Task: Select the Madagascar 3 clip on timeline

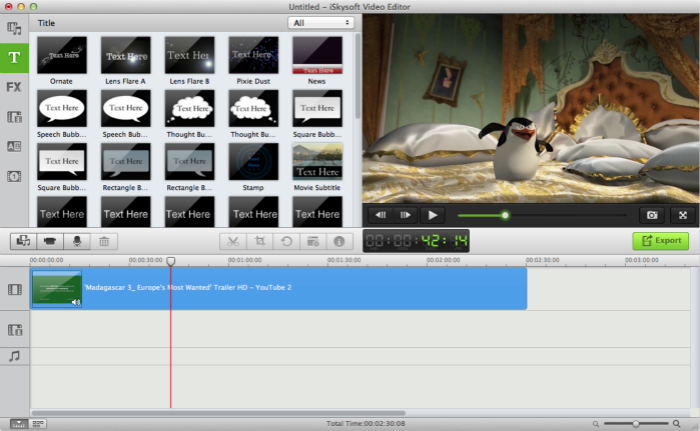Action: pyautogui.click(x=279, y=289)
